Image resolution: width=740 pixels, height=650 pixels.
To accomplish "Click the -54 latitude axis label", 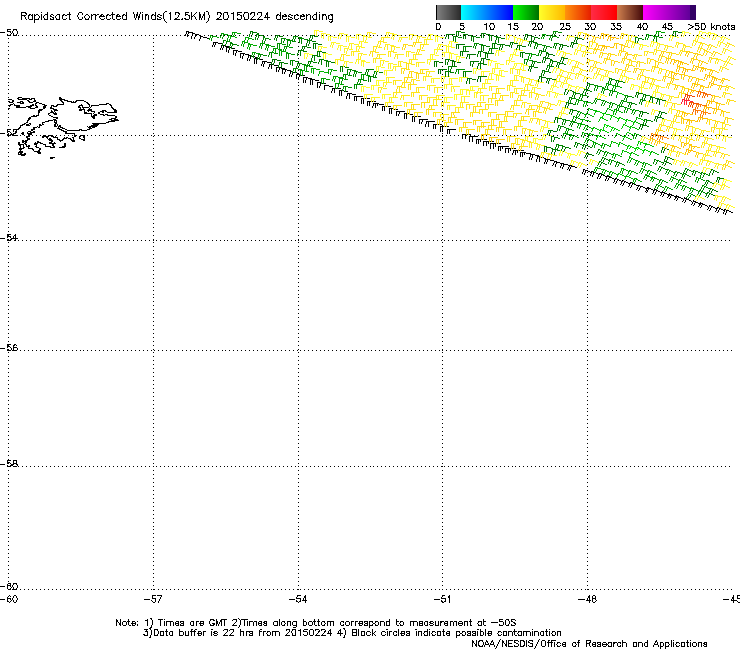I will click(9, 237).
